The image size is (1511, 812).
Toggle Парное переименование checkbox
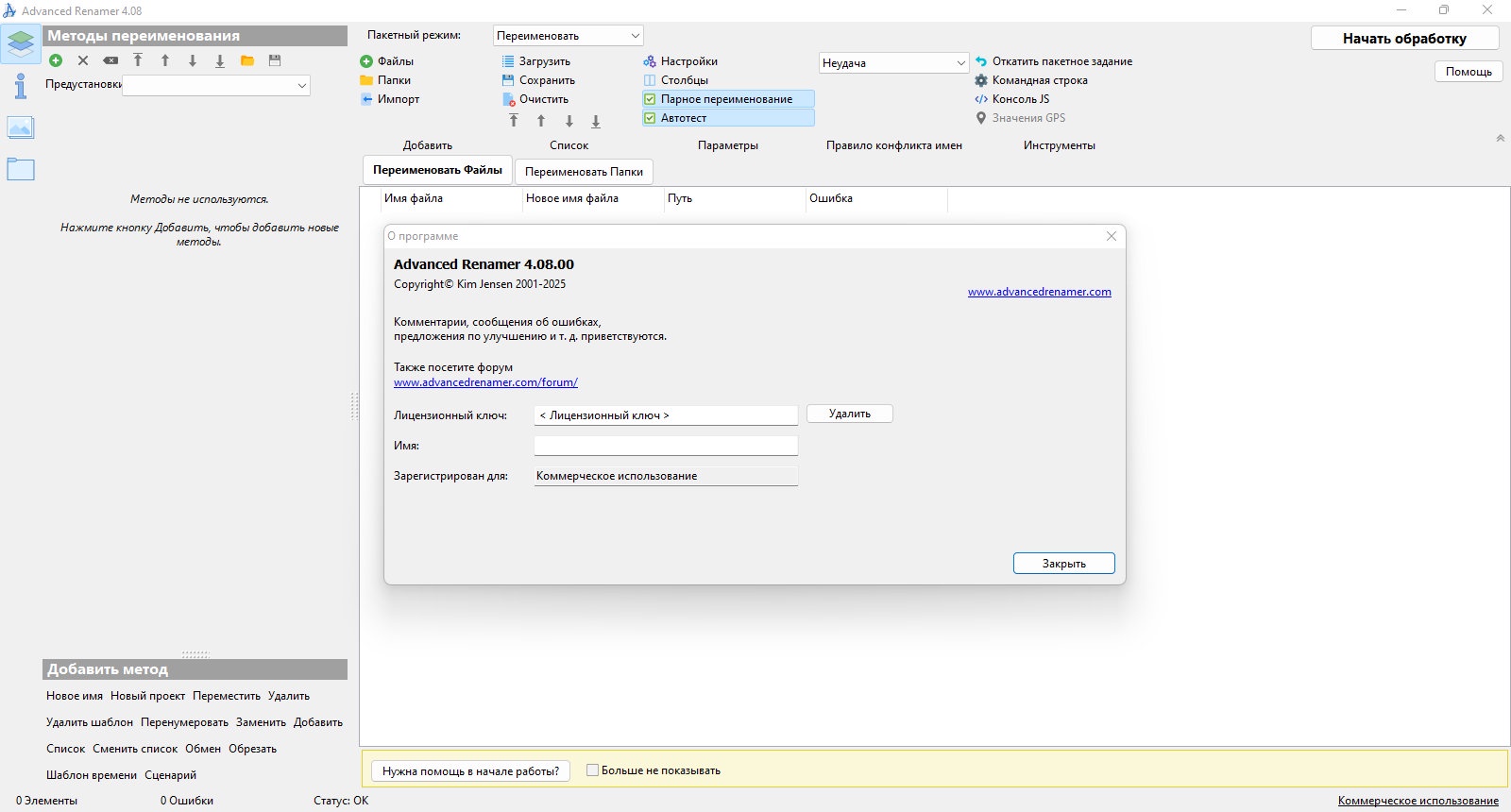[728, 99]
